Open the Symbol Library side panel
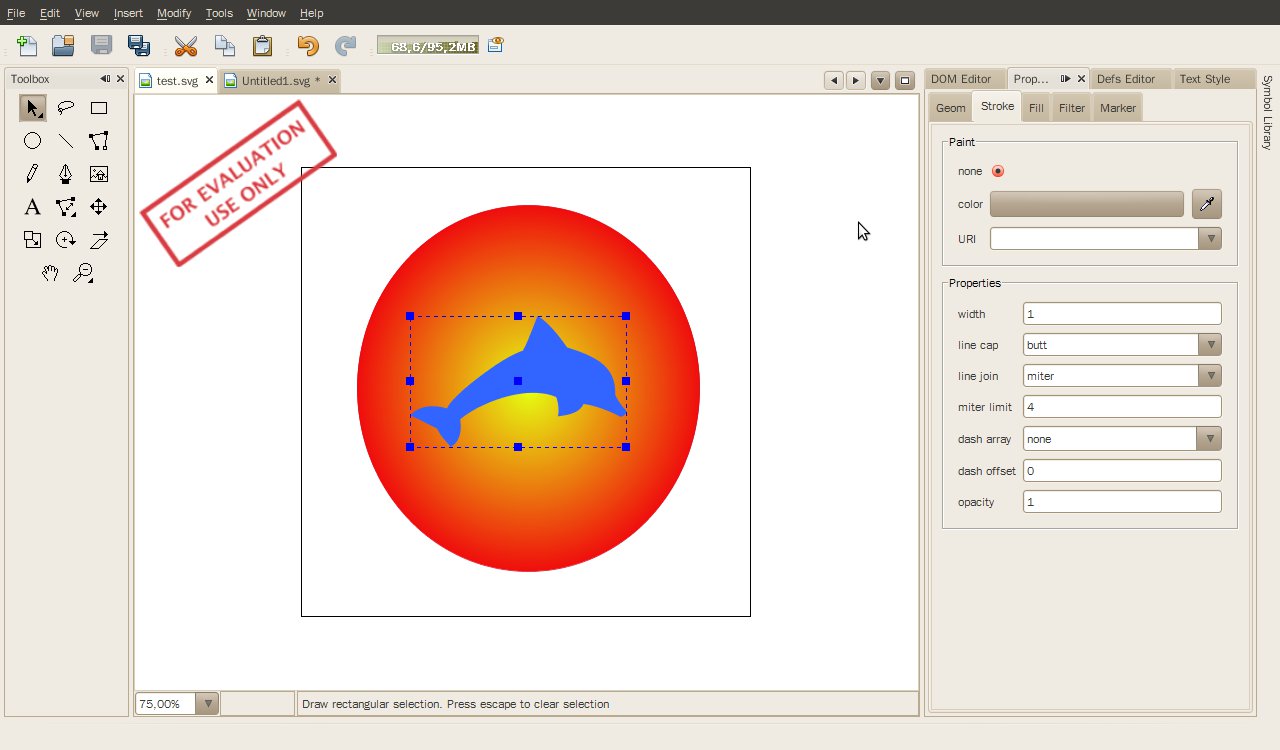 pos(1267,112)
